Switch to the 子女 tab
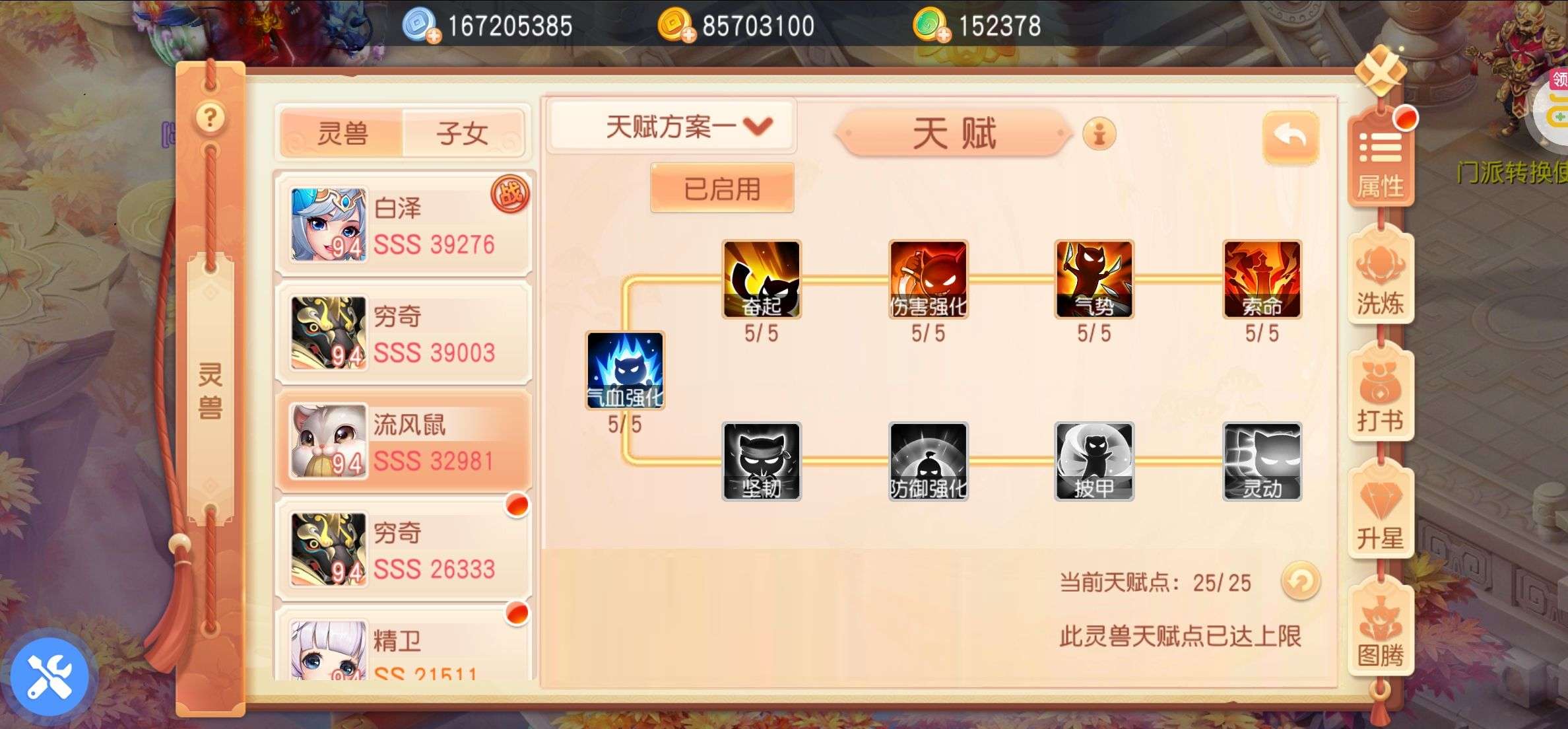 [x=463, y=133]
